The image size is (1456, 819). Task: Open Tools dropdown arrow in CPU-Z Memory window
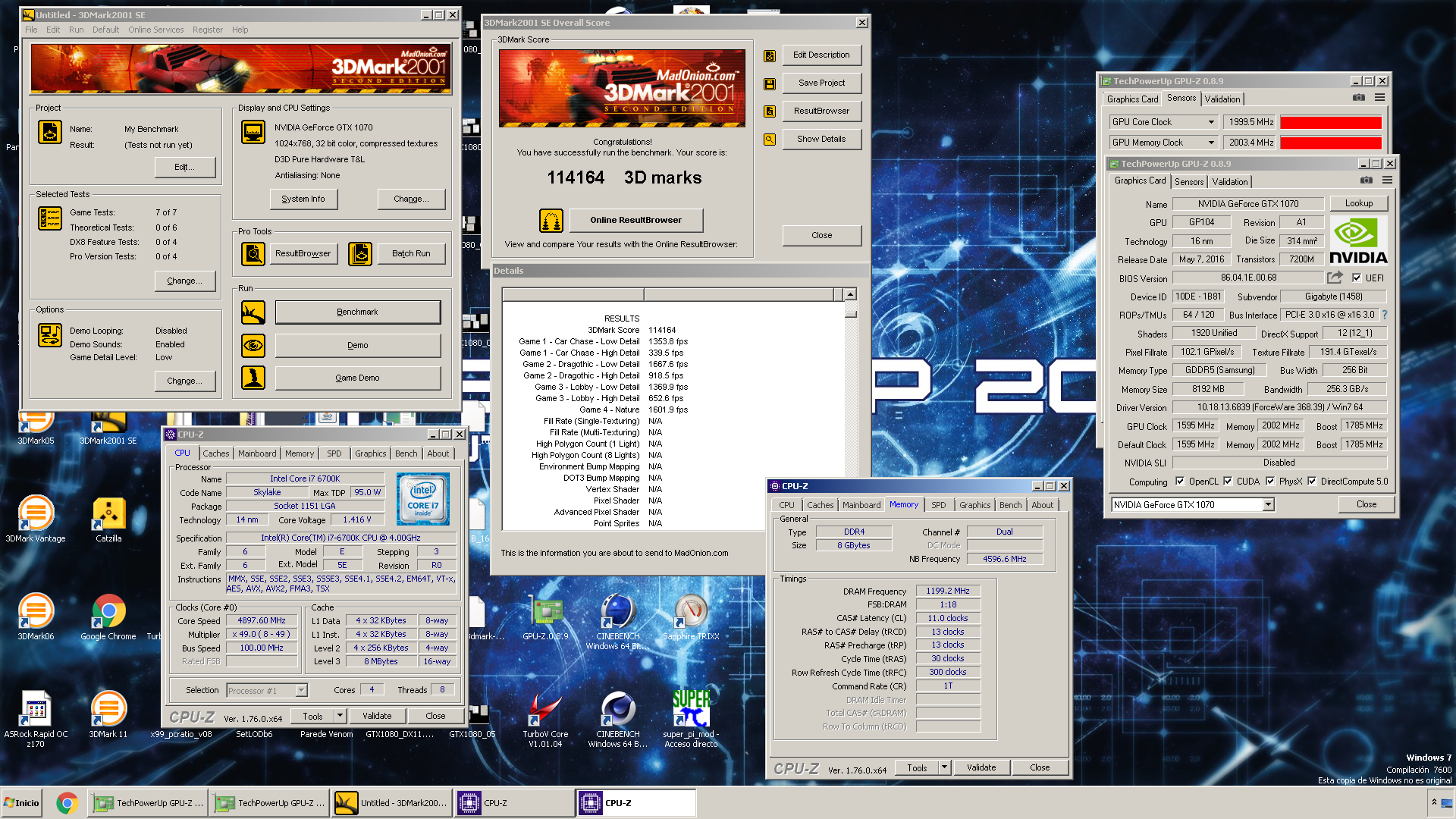click(944, 767)
